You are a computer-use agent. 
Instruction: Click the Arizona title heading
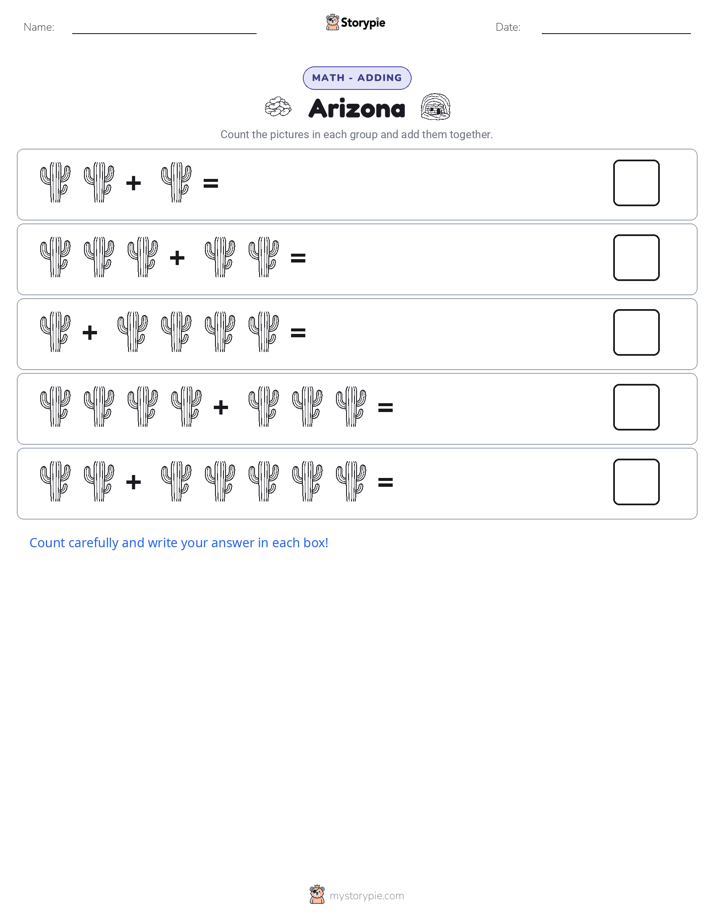(357, 108)
